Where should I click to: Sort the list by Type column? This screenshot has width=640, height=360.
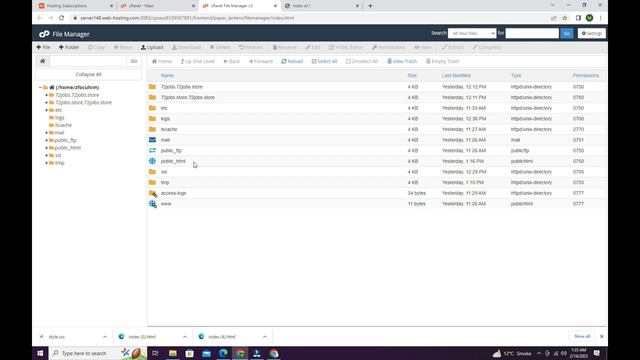coord(516,76)
